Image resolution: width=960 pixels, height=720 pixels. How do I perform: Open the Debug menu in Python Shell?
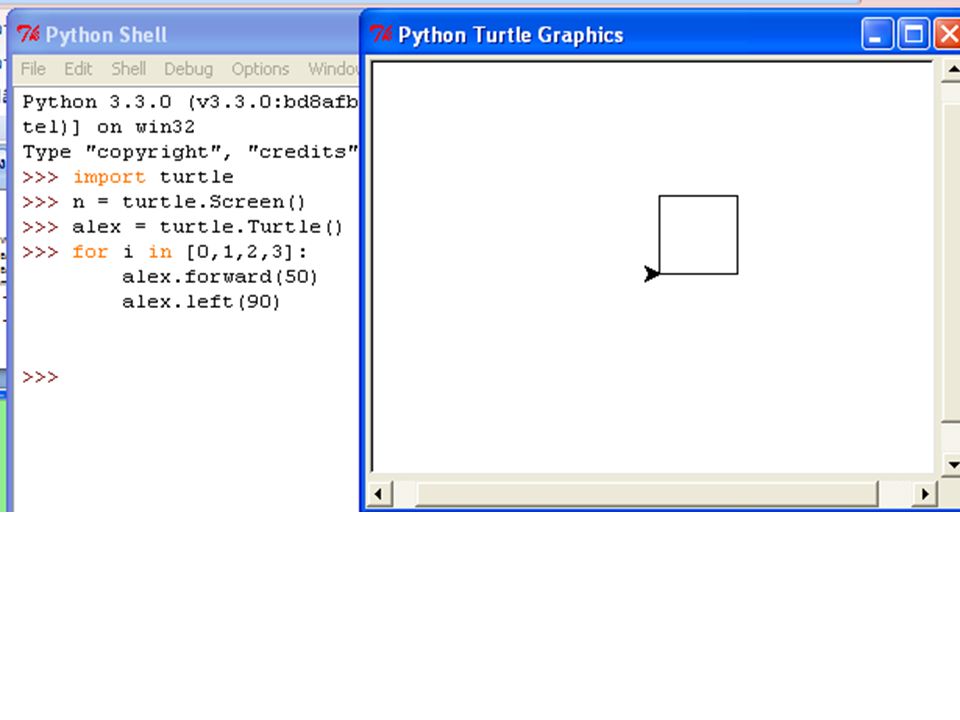pyautogui.click(x=189, y=69)
